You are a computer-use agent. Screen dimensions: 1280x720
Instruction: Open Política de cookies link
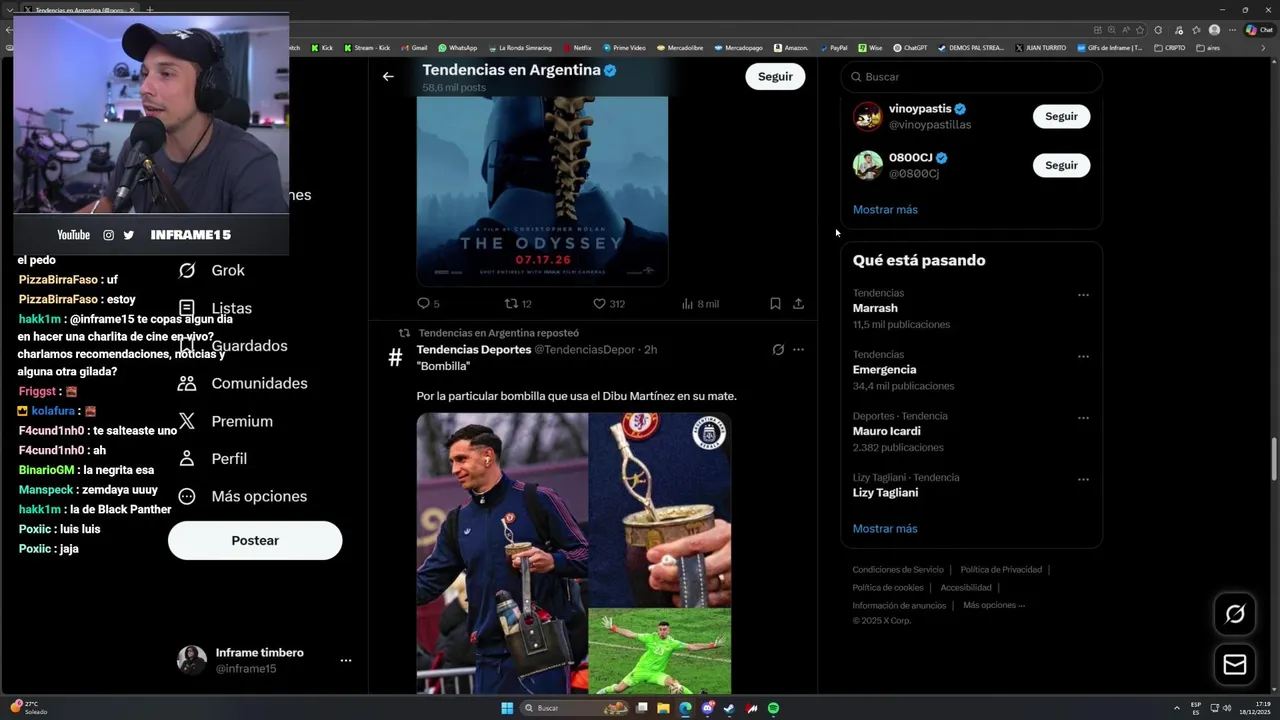[888, 587]
